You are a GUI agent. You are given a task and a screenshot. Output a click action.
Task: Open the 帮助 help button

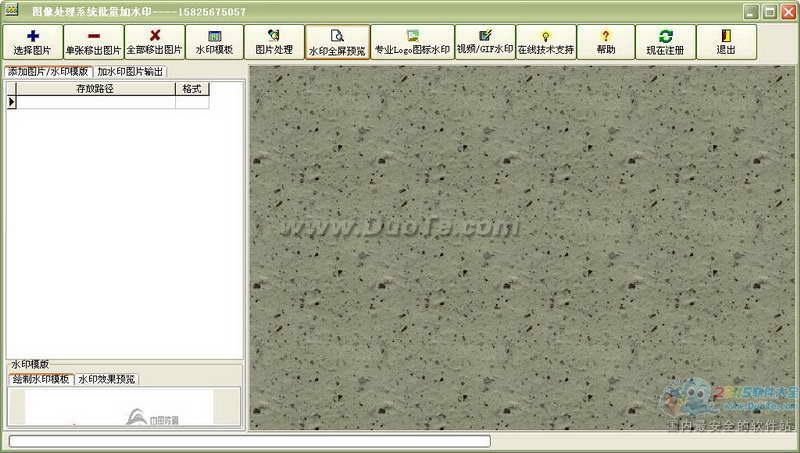click(606, 42)
